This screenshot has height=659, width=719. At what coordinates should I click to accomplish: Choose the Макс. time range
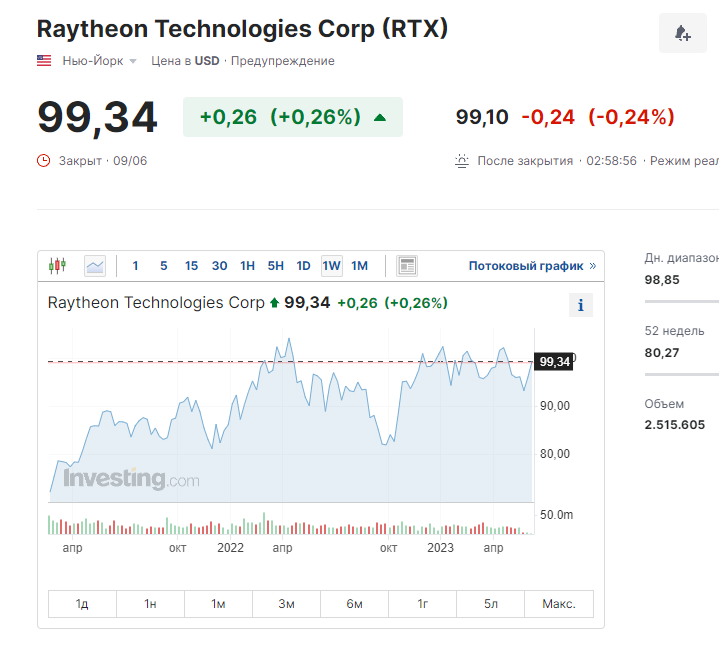point(559,604)
